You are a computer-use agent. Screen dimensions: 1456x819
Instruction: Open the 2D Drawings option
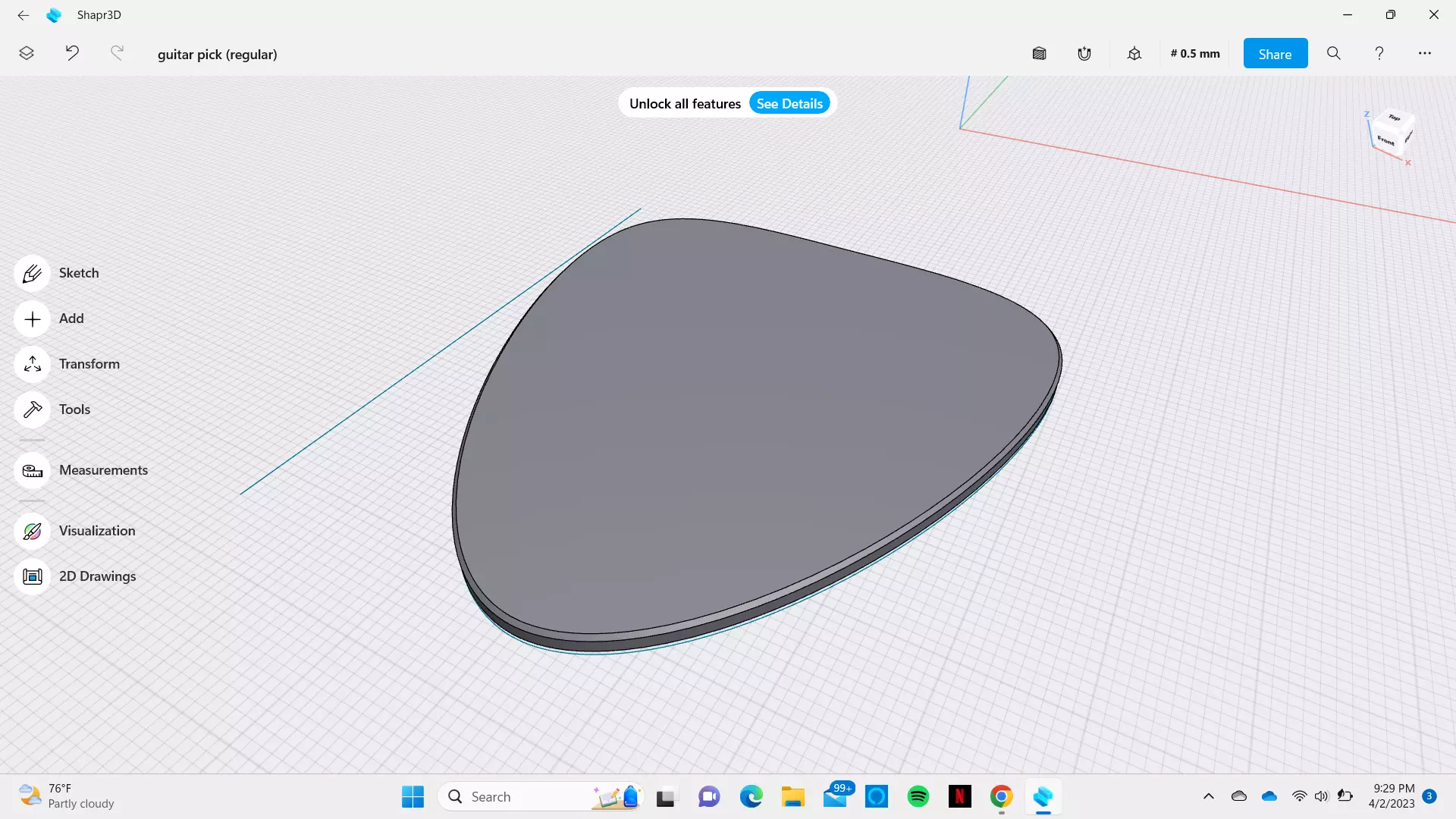click(x=98, y=576)
